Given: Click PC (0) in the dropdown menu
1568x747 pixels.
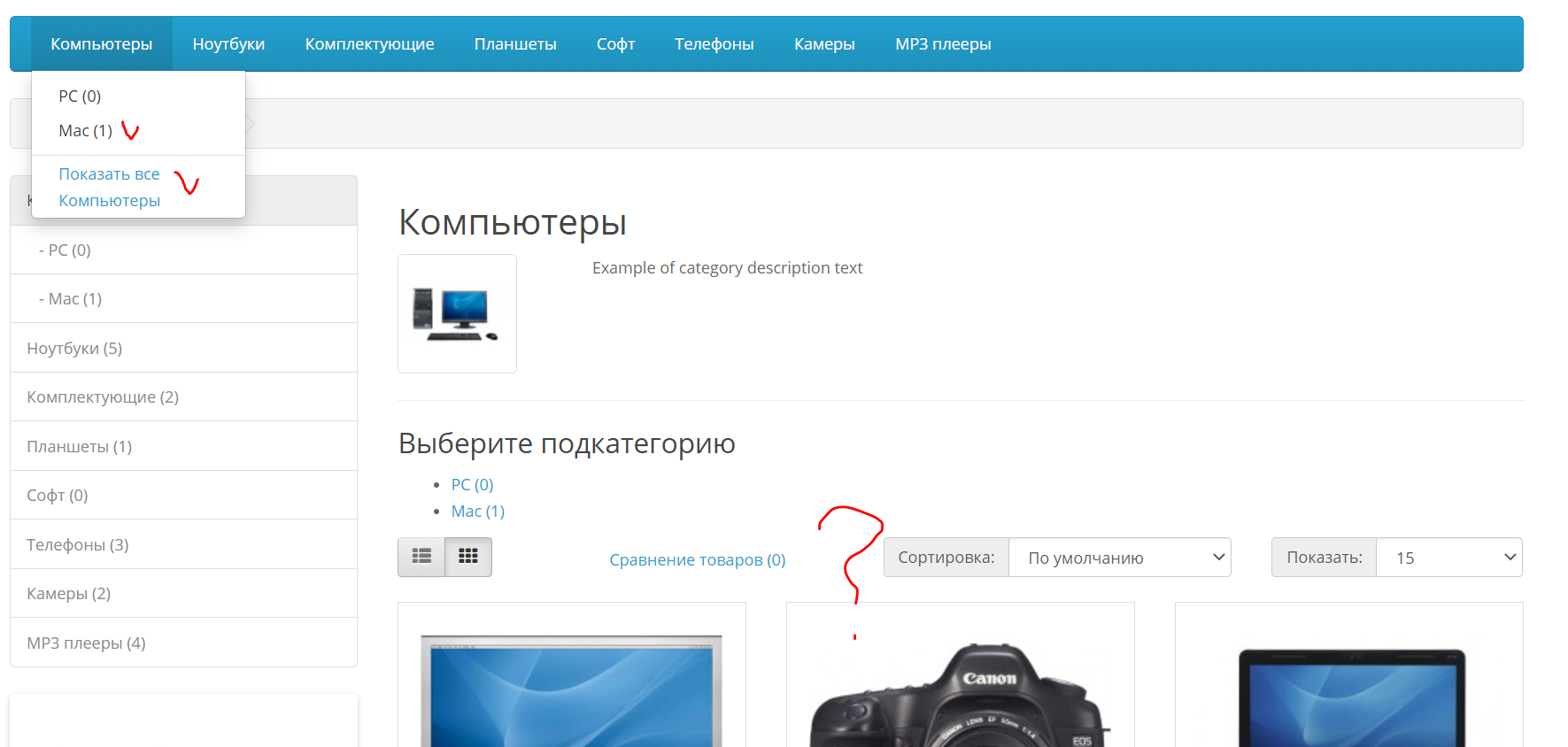Looking at the screenshot, I should click(x=80, y=96).
